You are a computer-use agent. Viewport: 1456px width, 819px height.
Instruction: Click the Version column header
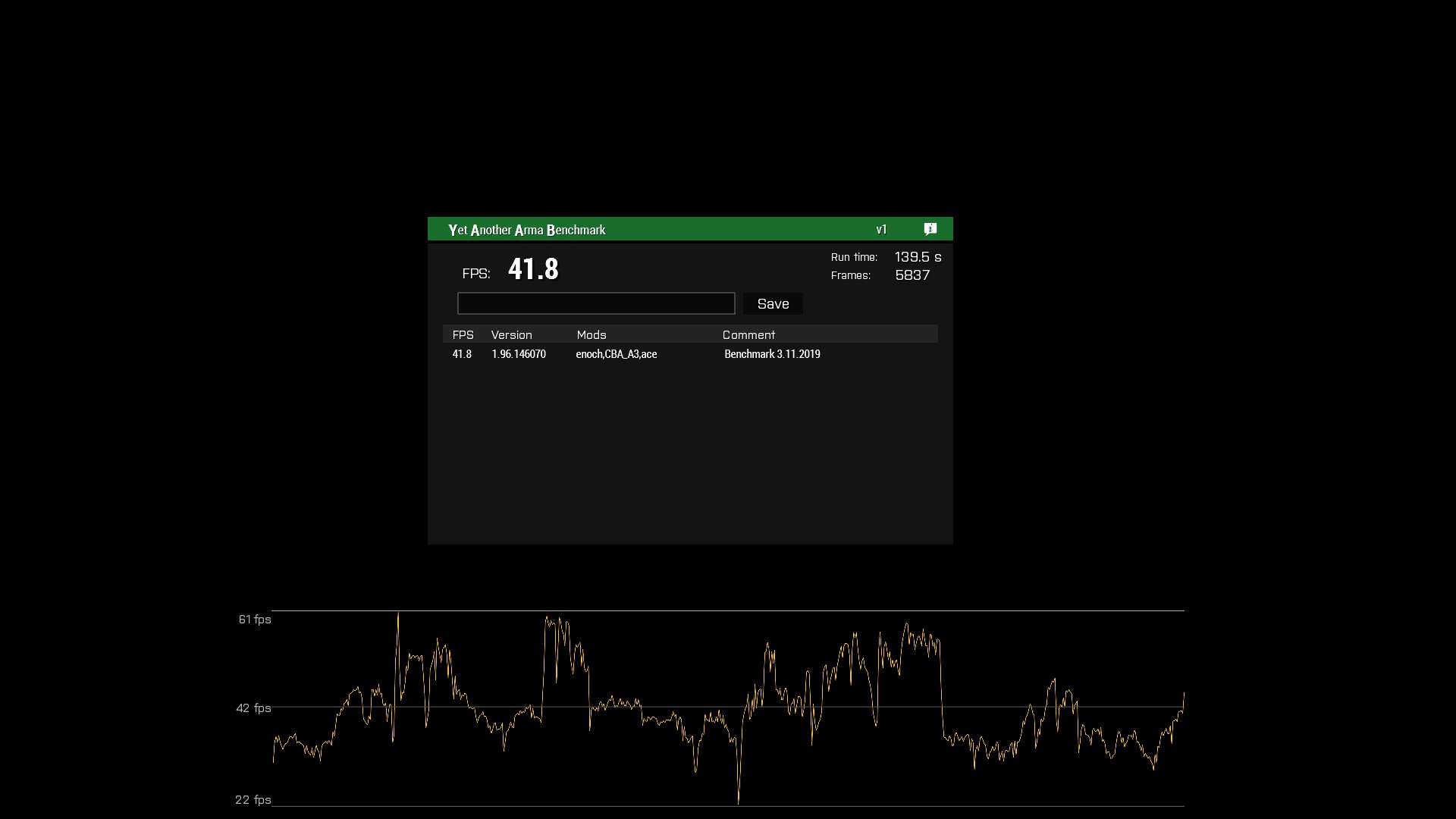[x=511, y=334]
